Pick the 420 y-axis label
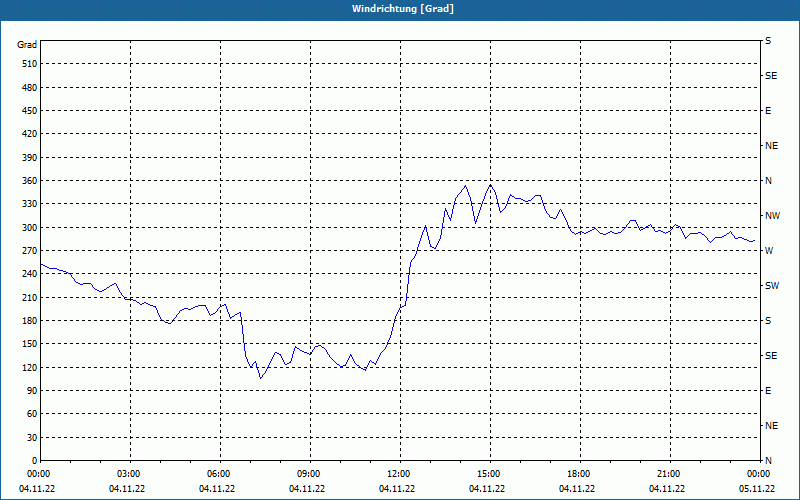This screenshot has height=500, width=800. (x=29, y=134)
